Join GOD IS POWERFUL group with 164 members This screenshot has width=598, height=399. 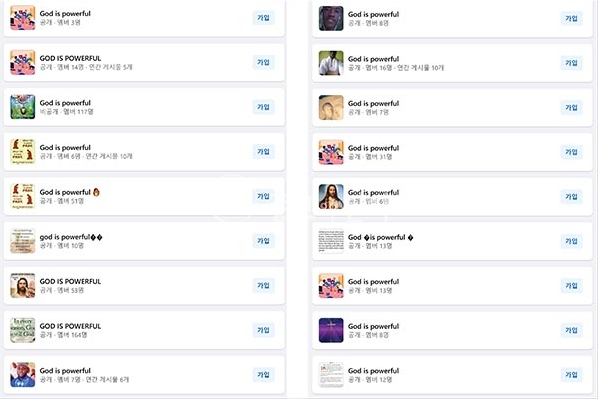click(x=263, y=330)
